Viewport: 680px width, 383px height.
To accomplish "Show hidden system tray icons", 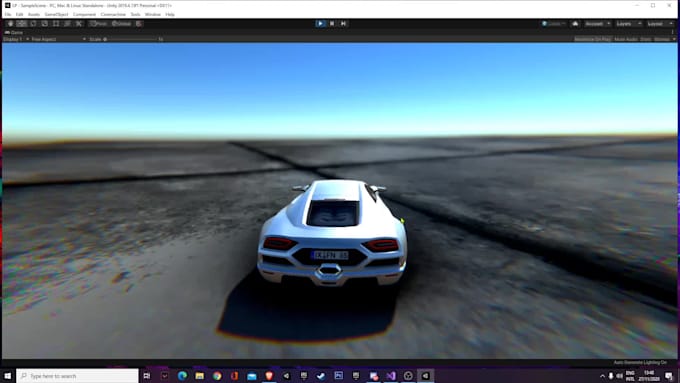I will (x=602, y=376).
